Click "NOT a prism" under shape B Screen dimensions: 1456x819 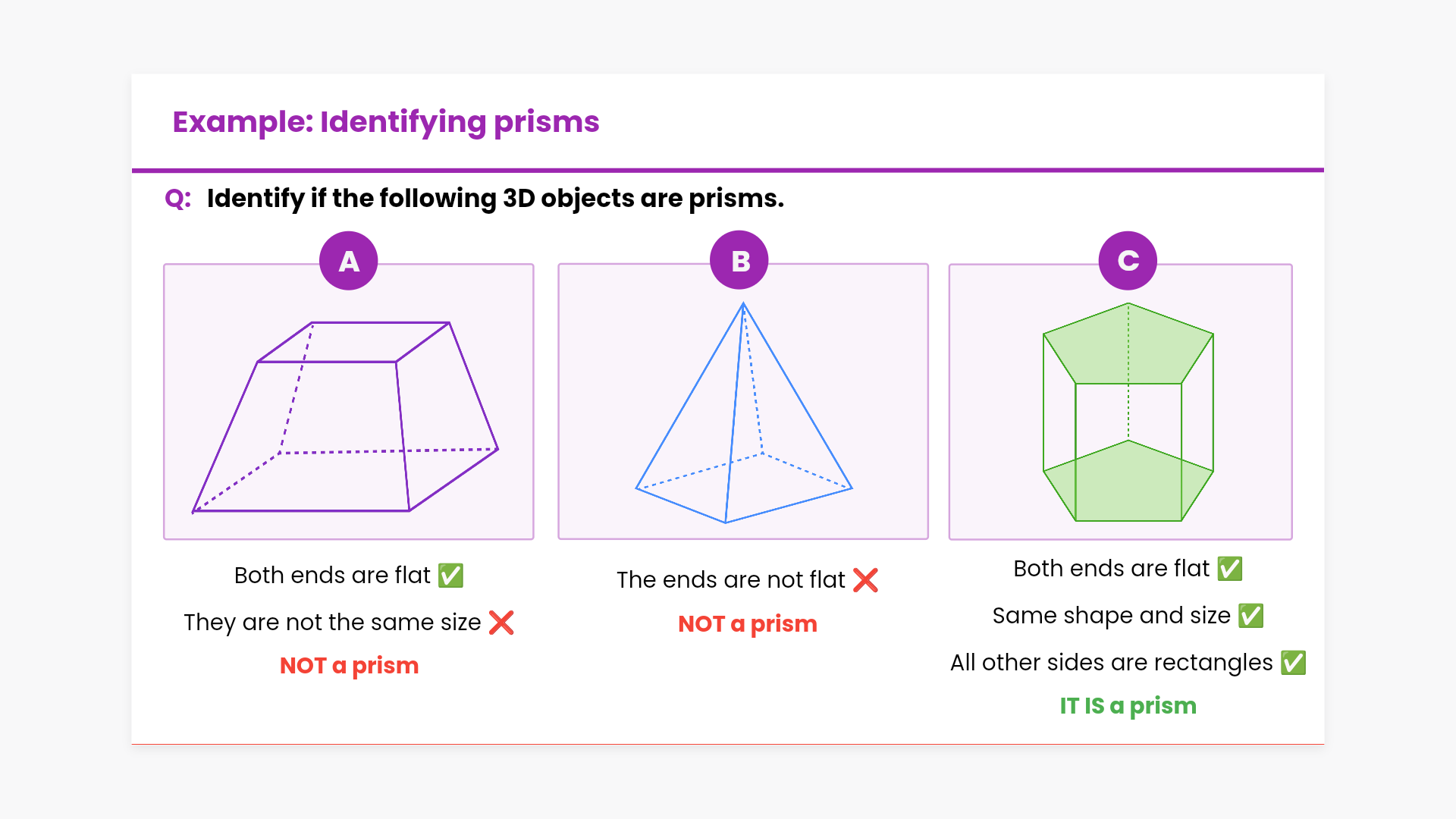747,624
